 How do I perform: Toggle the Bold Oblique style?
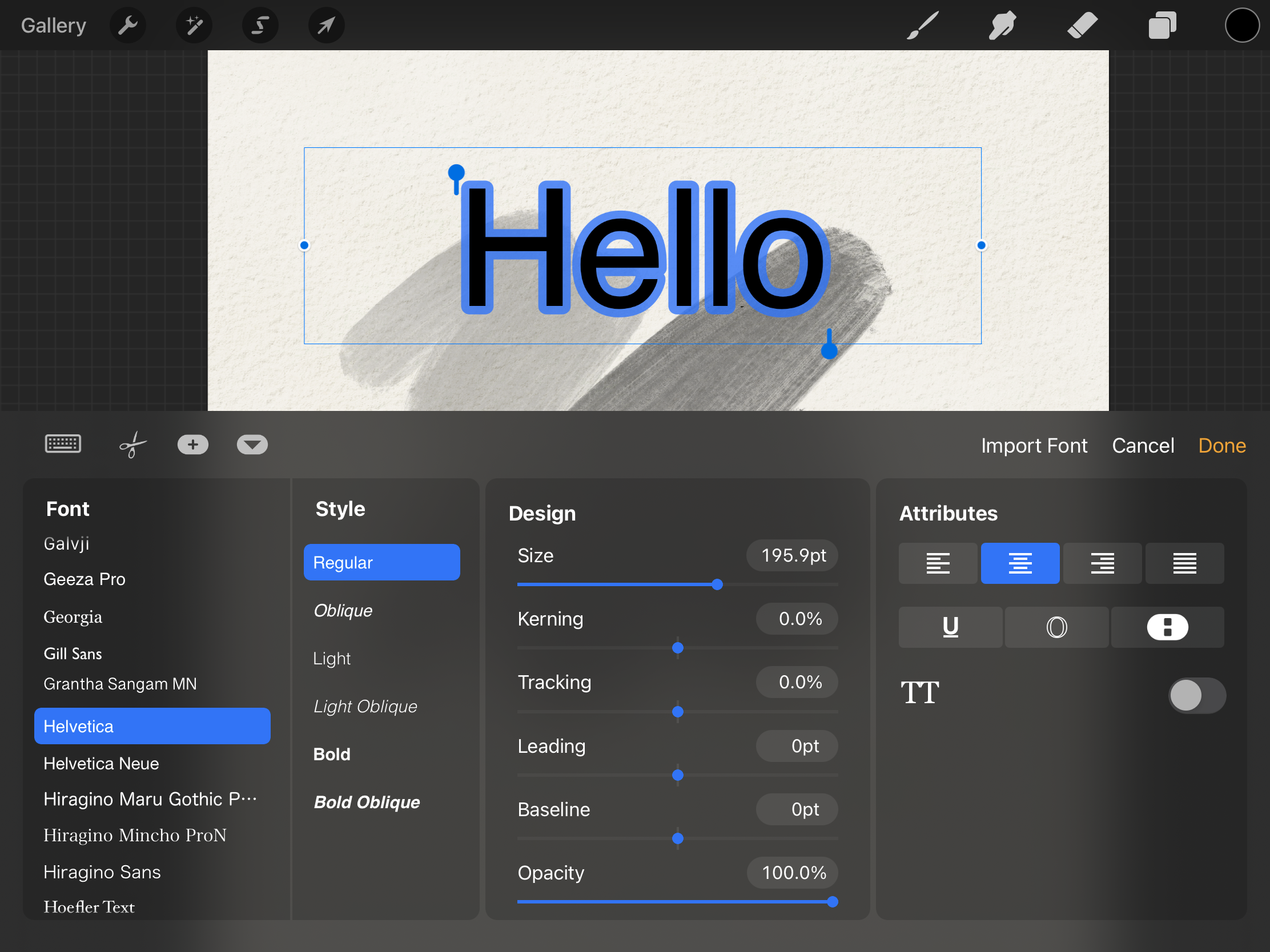coord(367,800)
